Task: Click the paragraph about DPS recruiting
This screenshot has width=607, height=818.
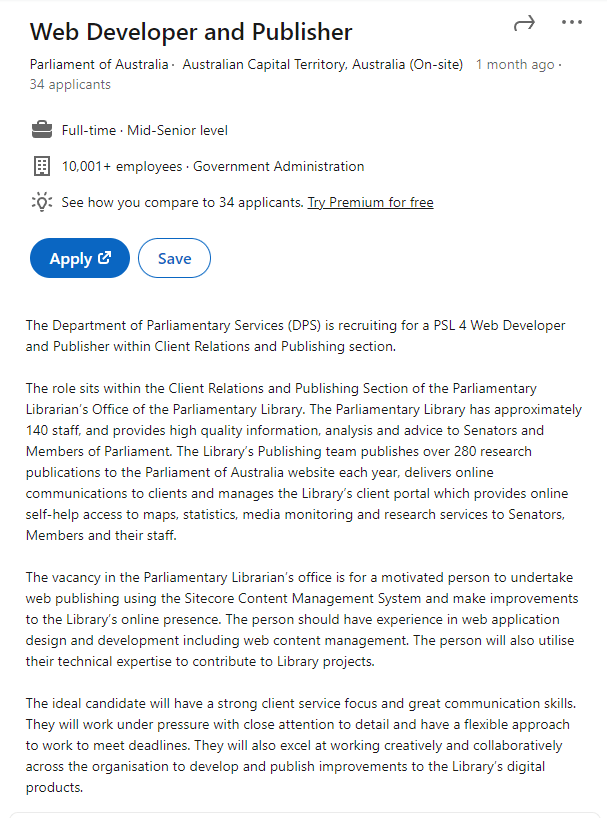Action: pyautogui.click(x=296, y=336)
